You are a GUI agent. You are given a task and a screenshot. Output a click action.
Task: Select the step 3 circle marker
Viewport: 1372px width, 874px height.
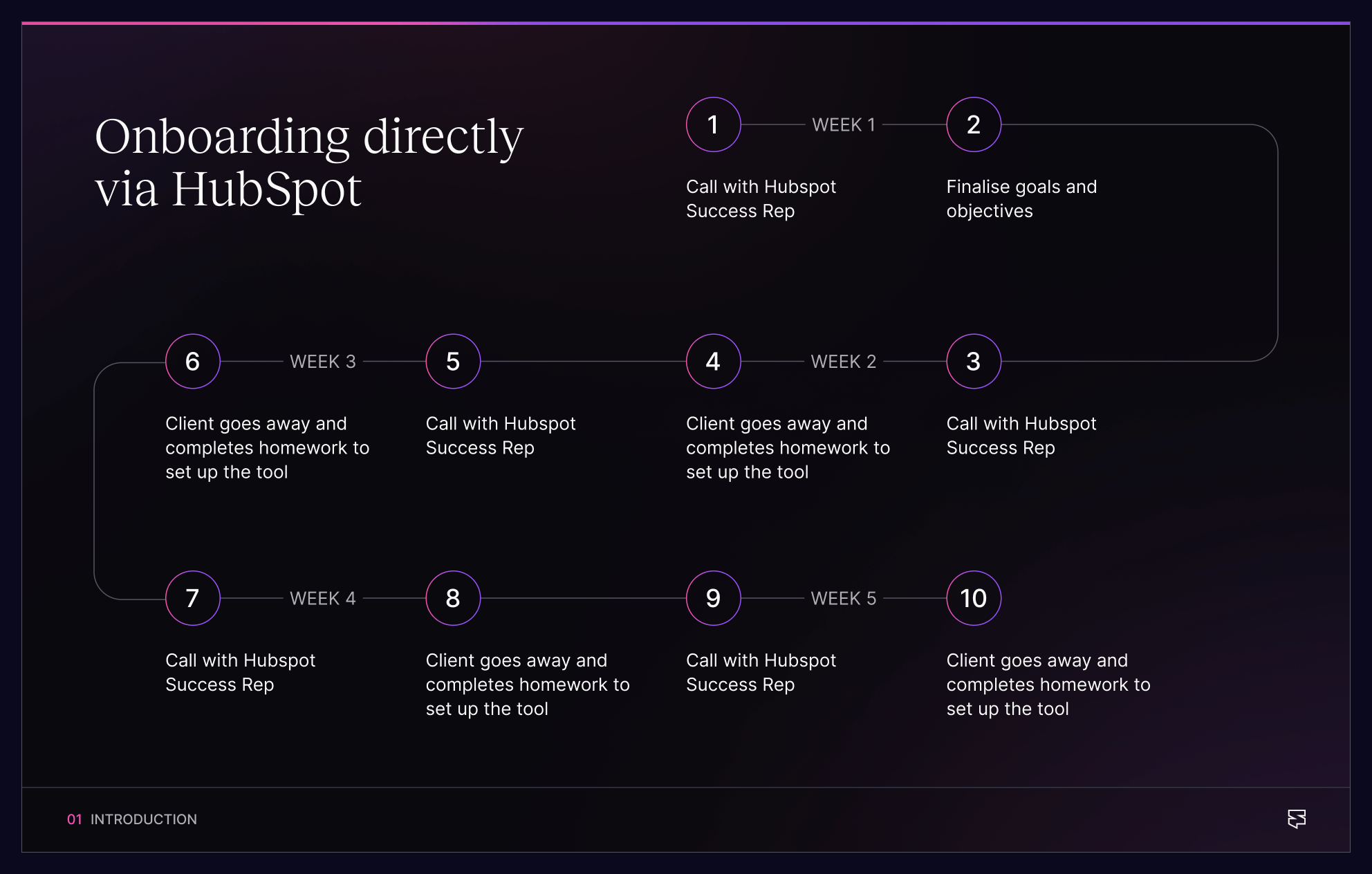pyautogui.click(x=973, y=361)
